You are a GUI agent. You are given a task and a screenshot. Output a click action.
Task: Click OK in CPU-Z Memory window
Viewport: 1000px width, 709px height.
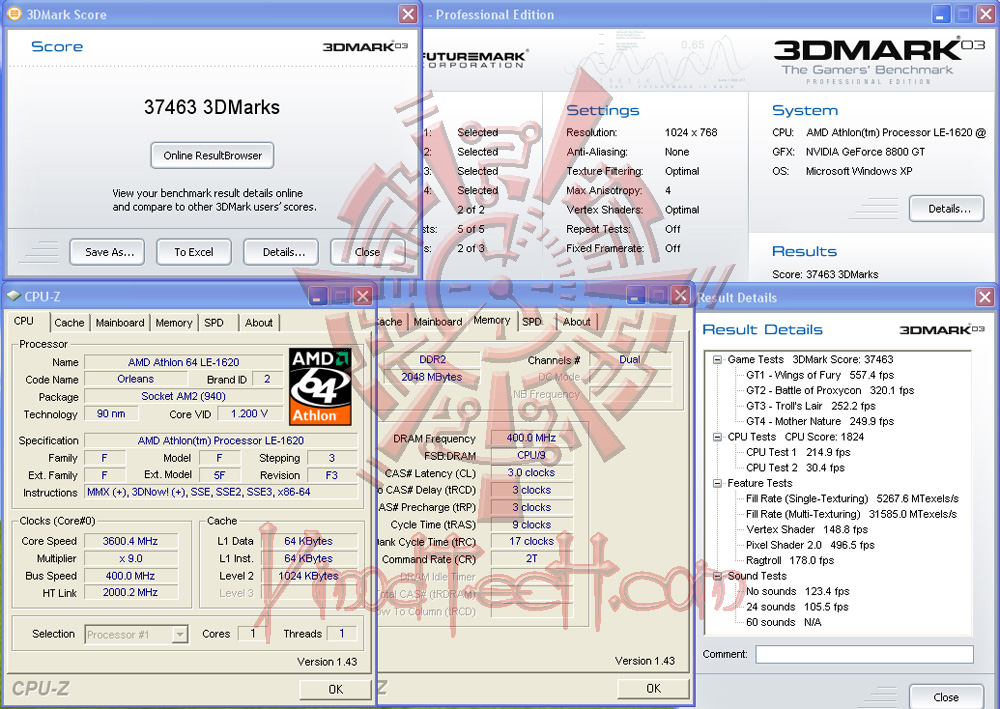pyautogui.click(x=653, y=689)
